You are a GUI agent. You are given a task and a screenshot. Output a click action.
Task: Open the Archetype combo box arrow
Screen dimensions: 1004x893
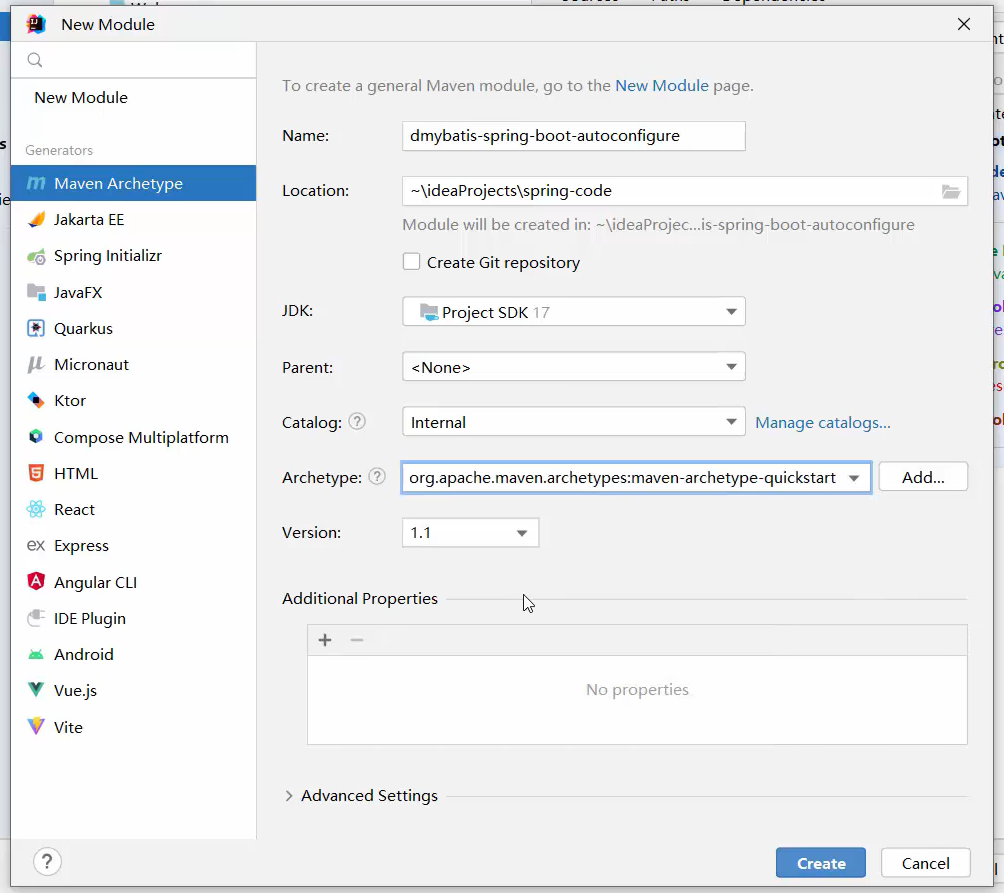click(x=854, y=478)
